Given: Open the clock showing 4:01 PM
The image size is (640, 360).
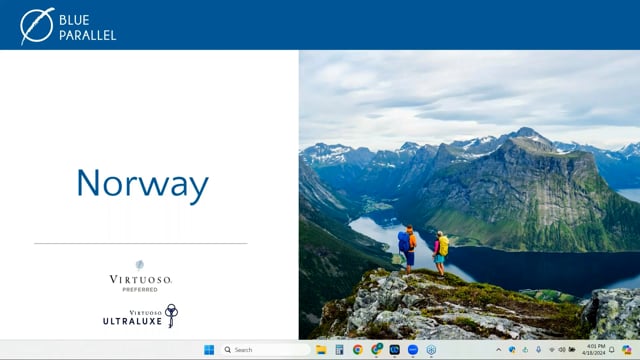Looking at the screenshot, I should pos(593,350).
